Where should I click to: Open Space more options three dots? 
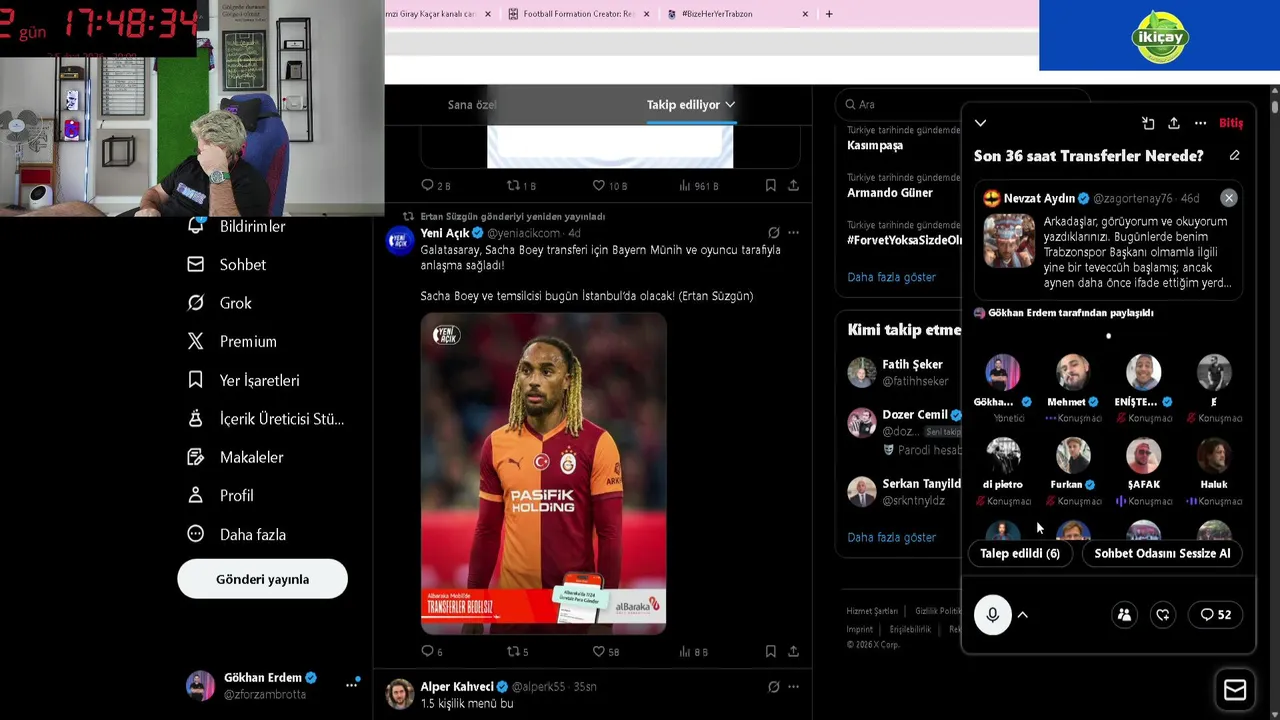click(x=1200, y=123)
